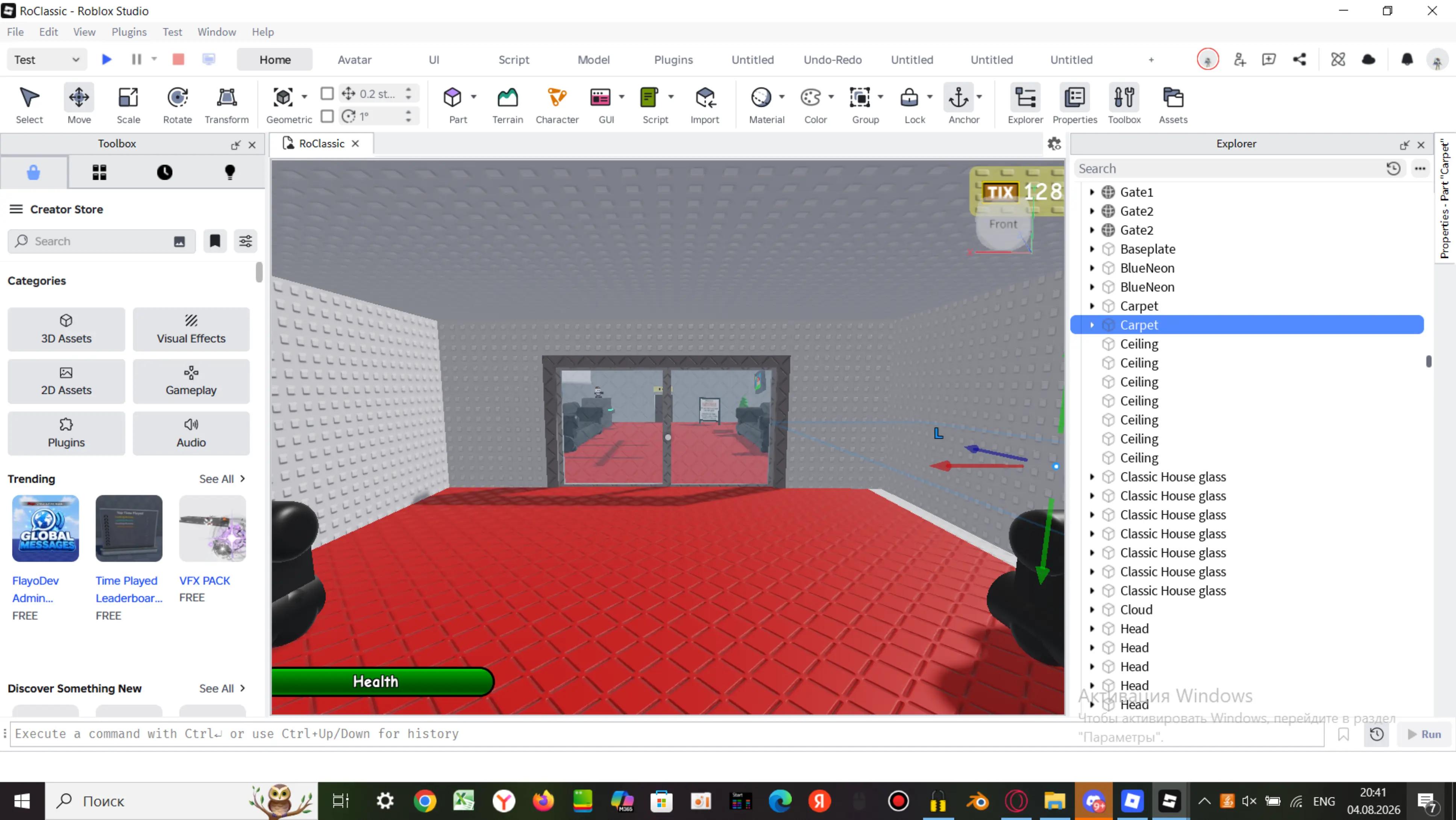Open saved items bookmark in Toolbox
Screen dimensions: 1456x820
coord(215,241)
